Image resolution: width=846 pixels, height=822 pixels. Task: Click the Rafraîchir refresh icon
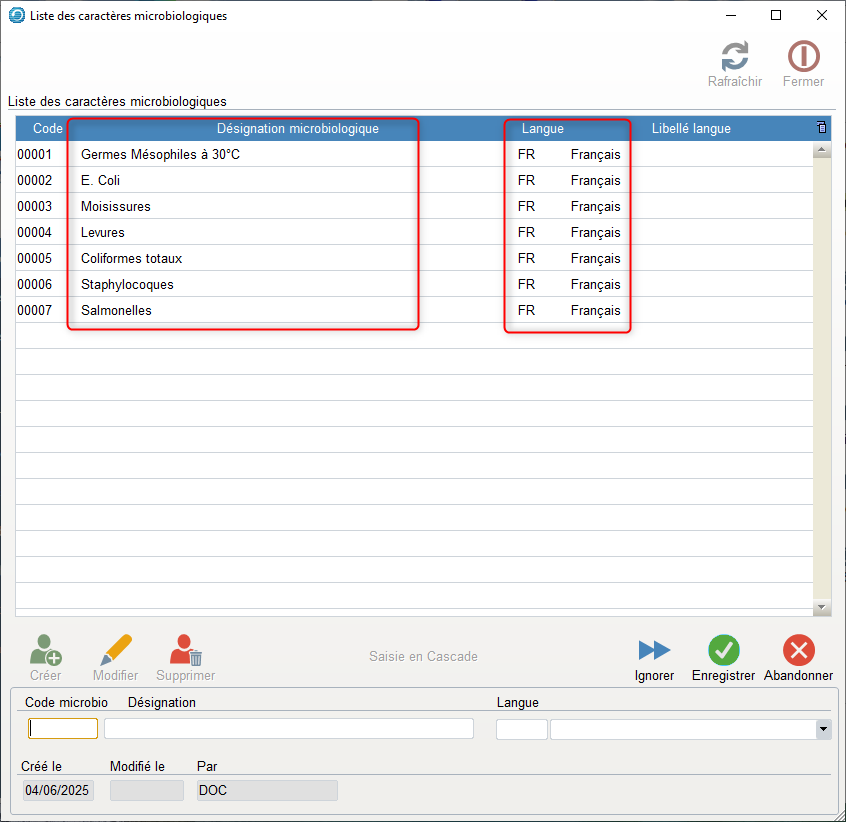[x=735, y=56]
